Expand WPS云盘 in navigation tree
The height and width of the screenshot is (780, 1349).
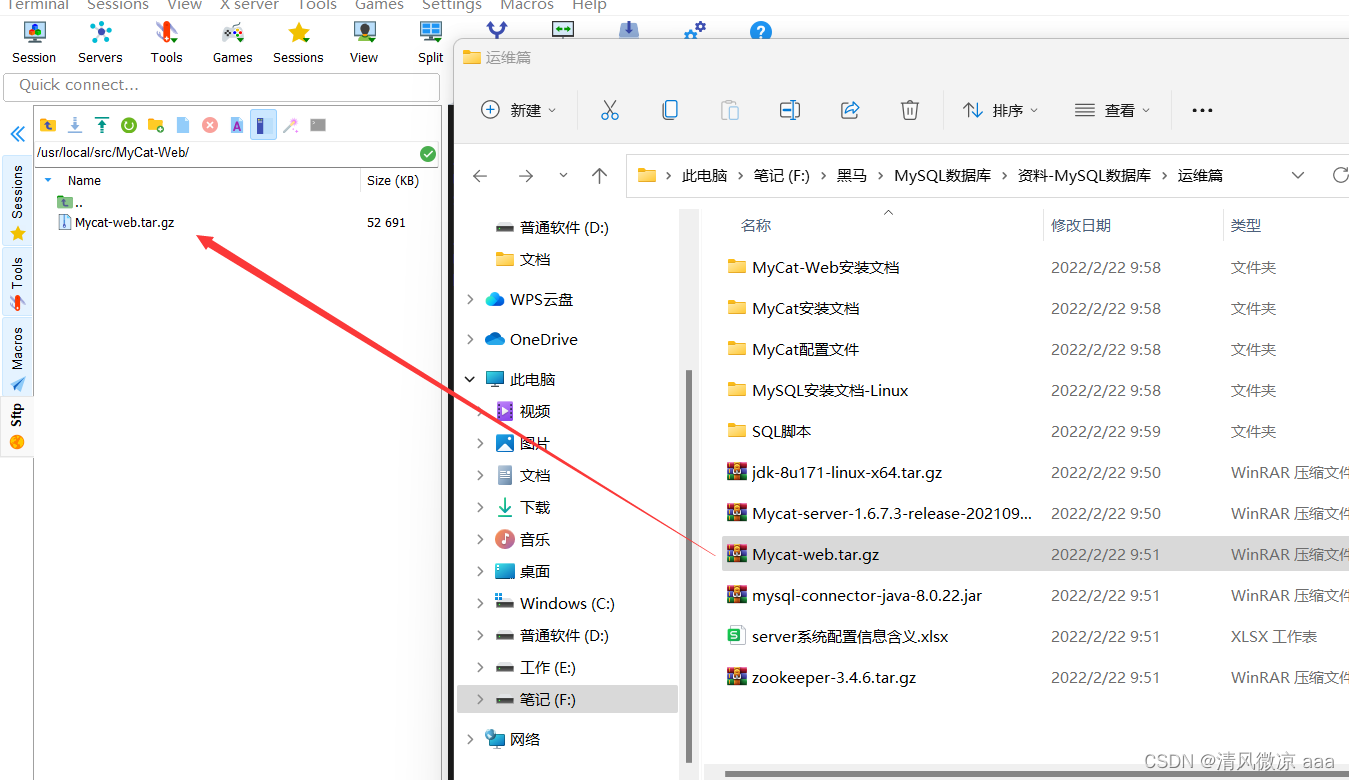coord(470,299)
